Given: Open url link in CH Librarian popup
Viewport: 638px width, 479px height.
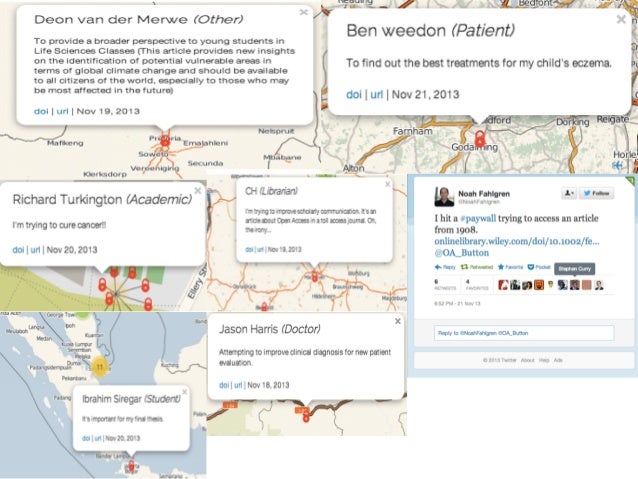Looking at the screenshot, I should point(260,249).
